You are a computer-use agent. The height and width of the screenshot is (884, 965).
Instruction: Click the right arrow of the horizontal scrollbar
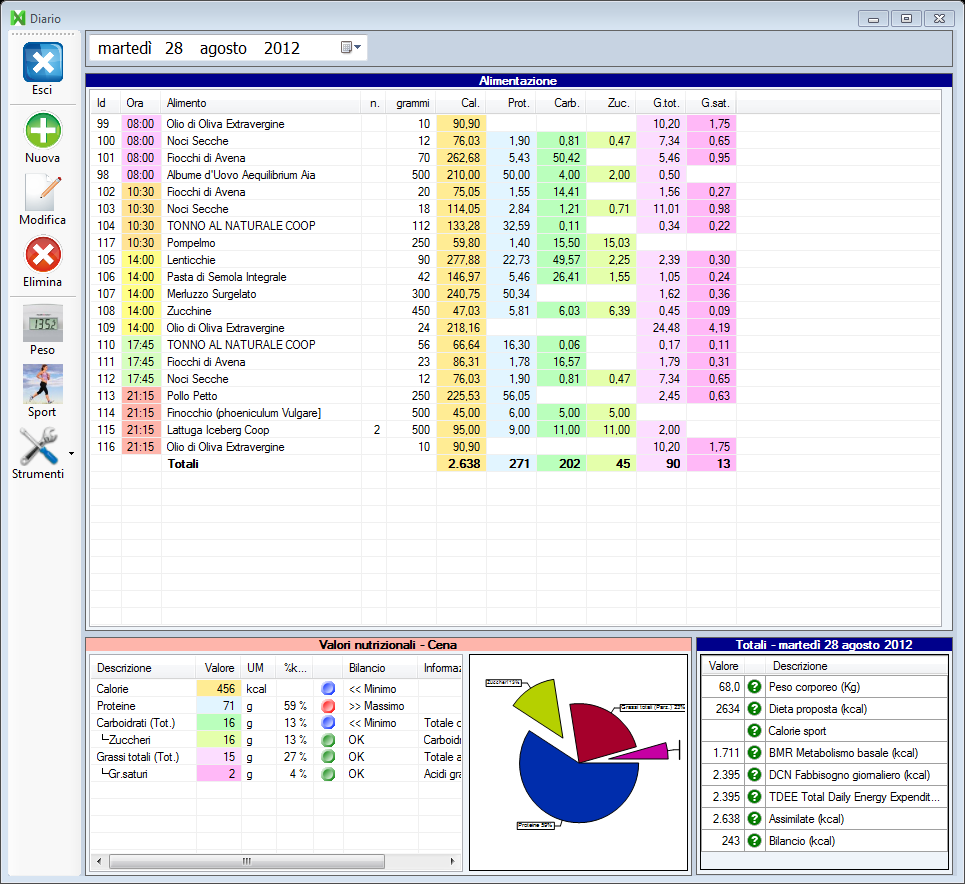(x=454, y=860)
